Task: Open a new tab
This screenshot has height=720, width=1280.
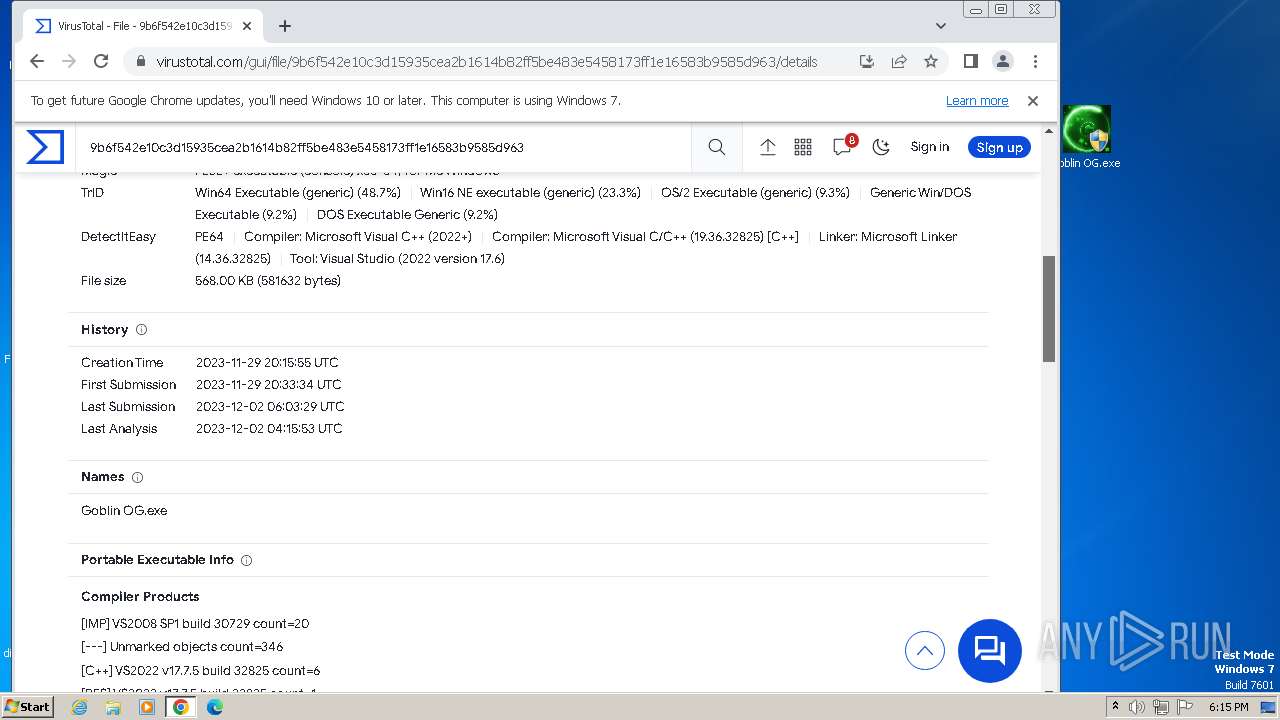Action: [x=285, y=26]
